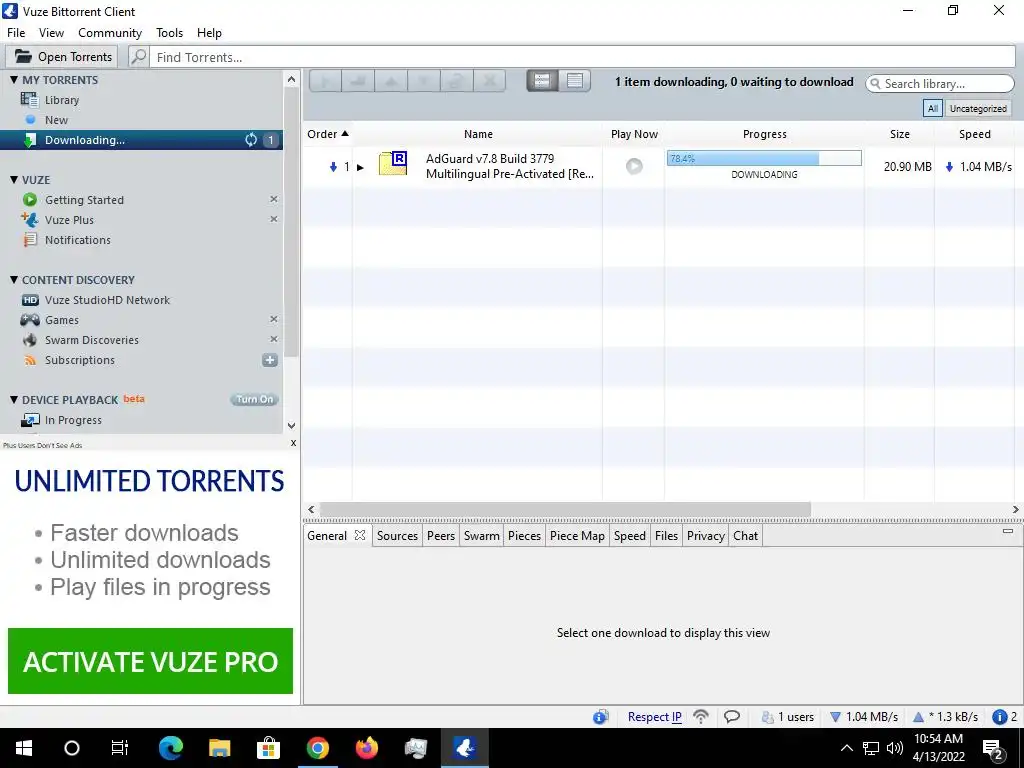Collapse the MY TORRENTS section
This screenshot has height=768, width=1024.
tap(14, 80)
